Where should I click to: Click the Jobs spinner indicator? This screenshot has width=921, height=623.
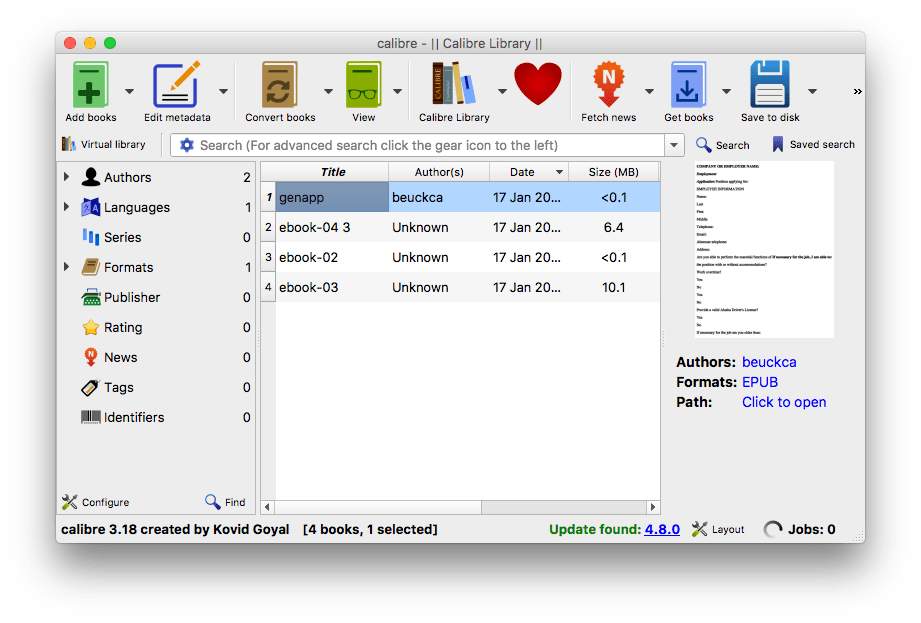772,529
